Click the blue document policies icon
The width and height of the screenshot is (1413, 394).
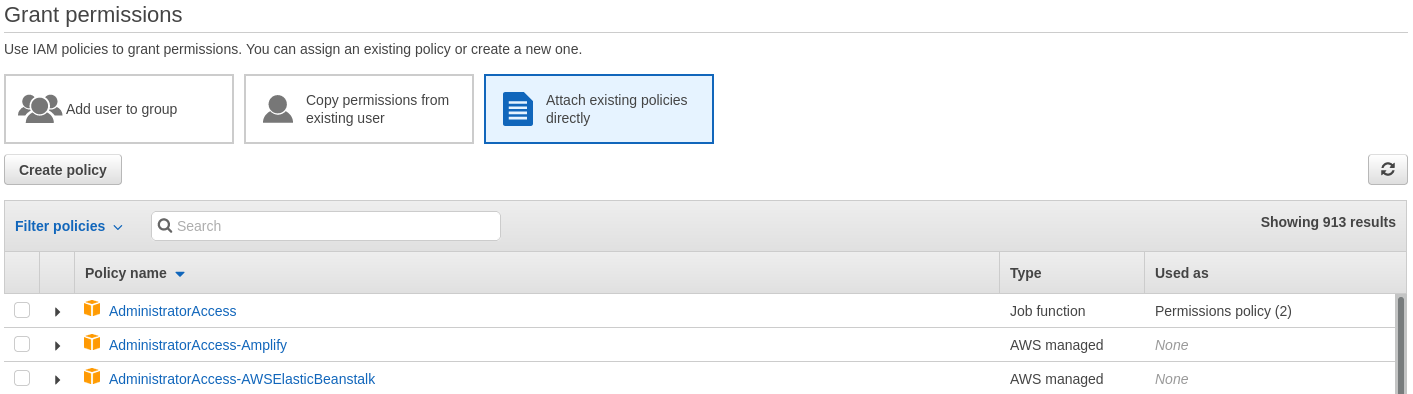pyautogui.click(x=518, y=109)
